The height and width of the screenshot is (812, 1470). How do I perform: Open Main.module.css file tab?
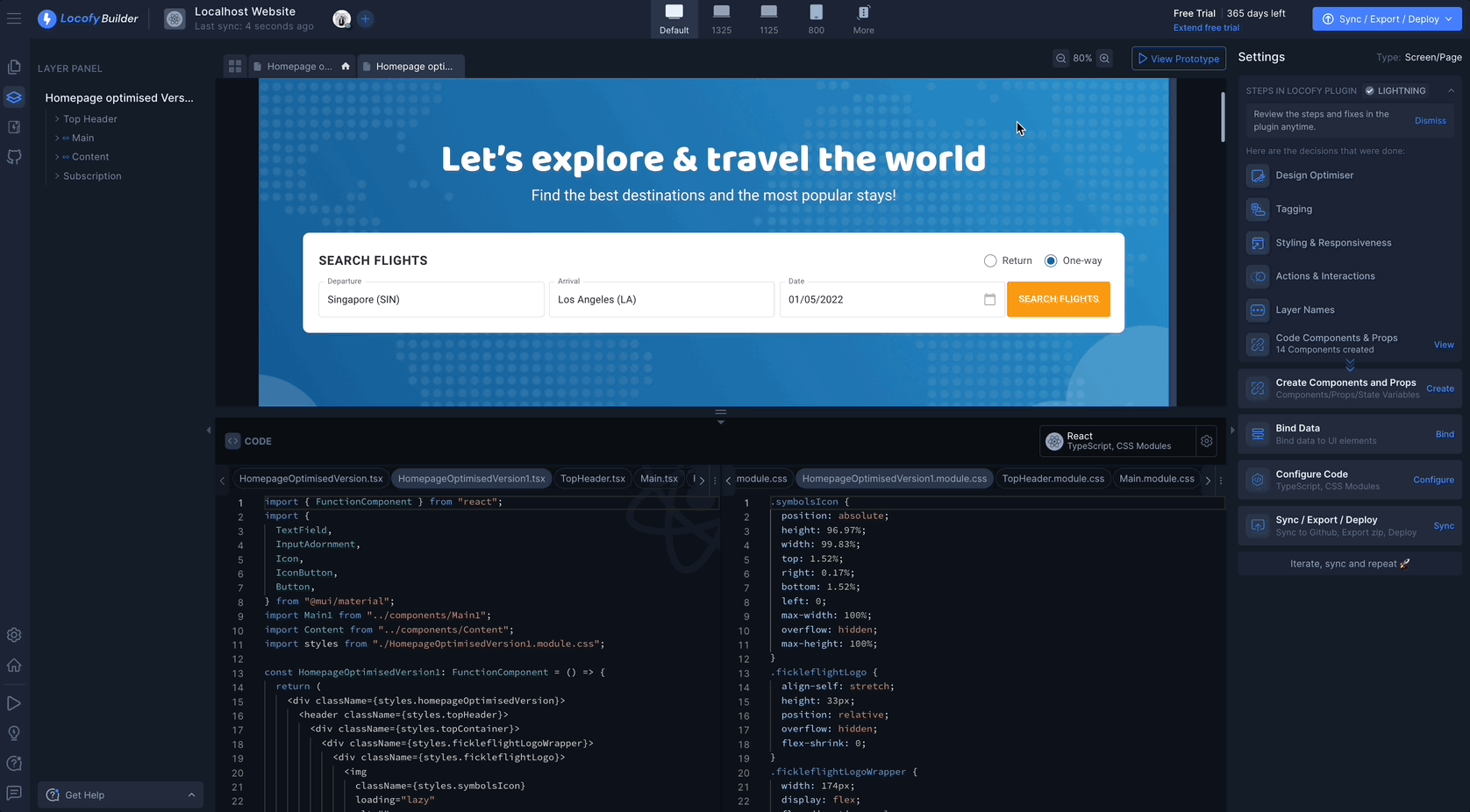point(1157,479)
